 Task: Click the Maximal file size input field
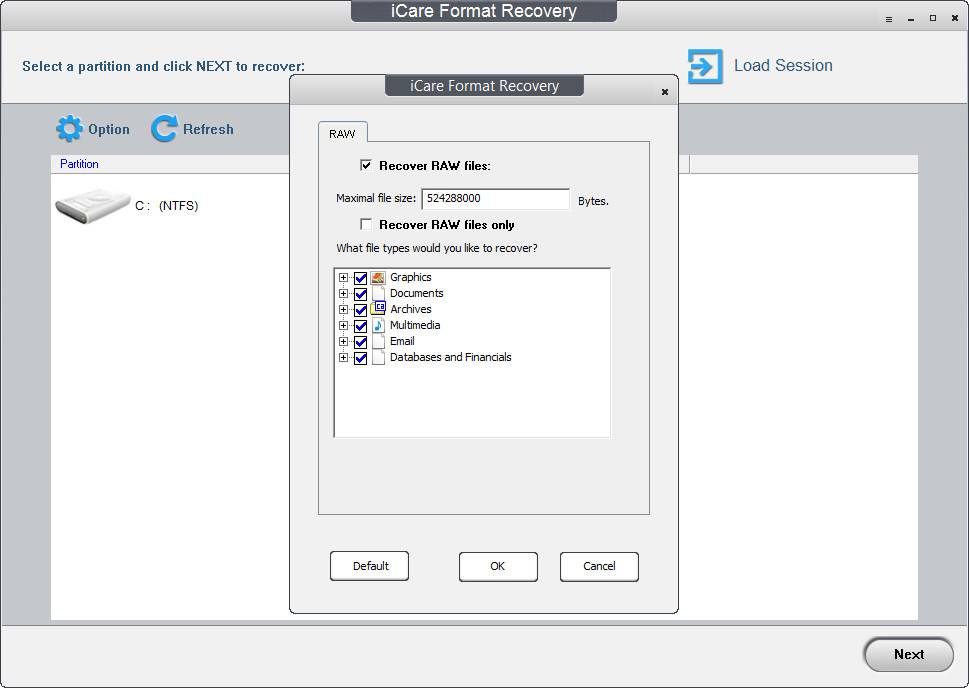click(x=495, y=198)
